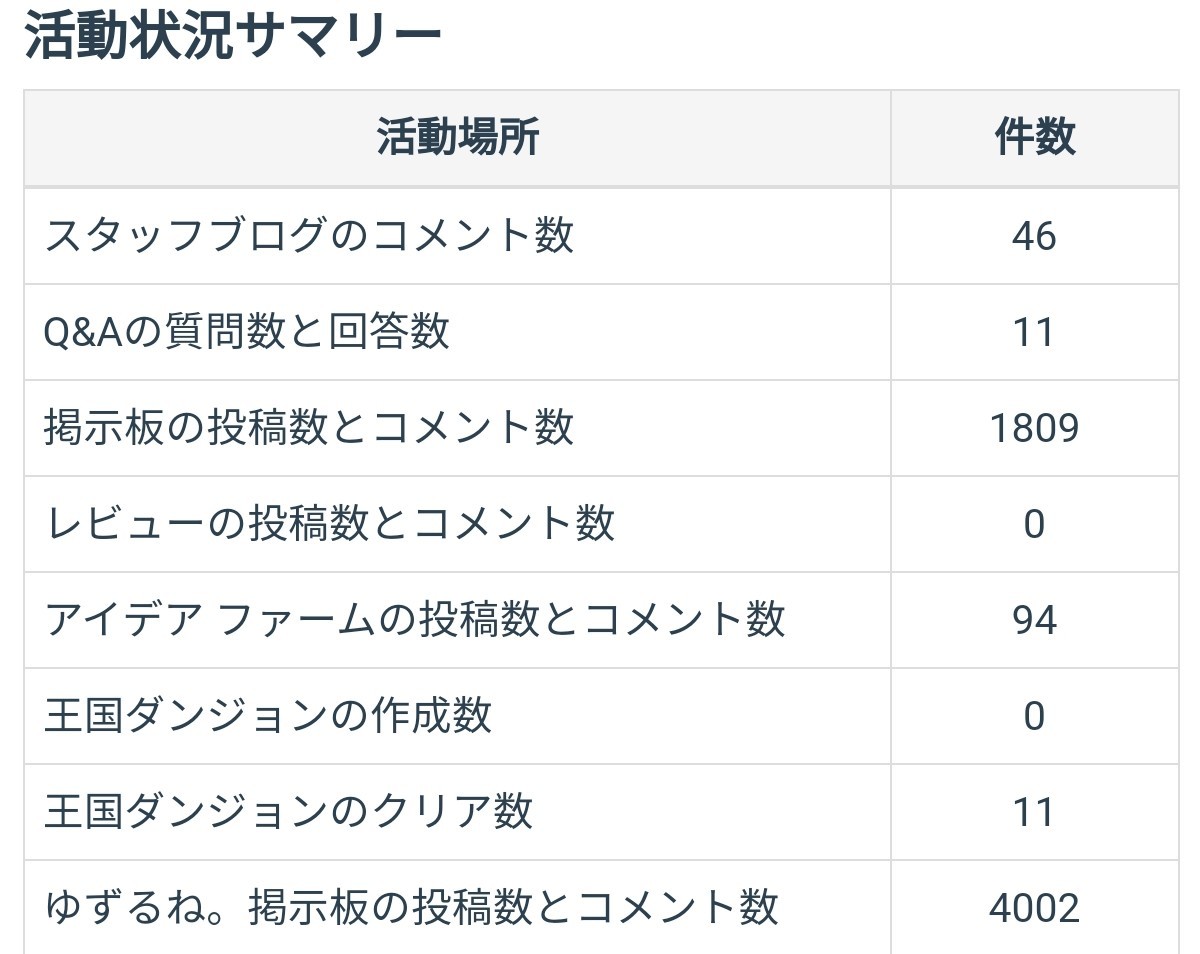Screen dimensions: 1200x954
Task: Select the 掲示板の投稿数とコメント数 label in third row
Action: (x=309, y=428)
